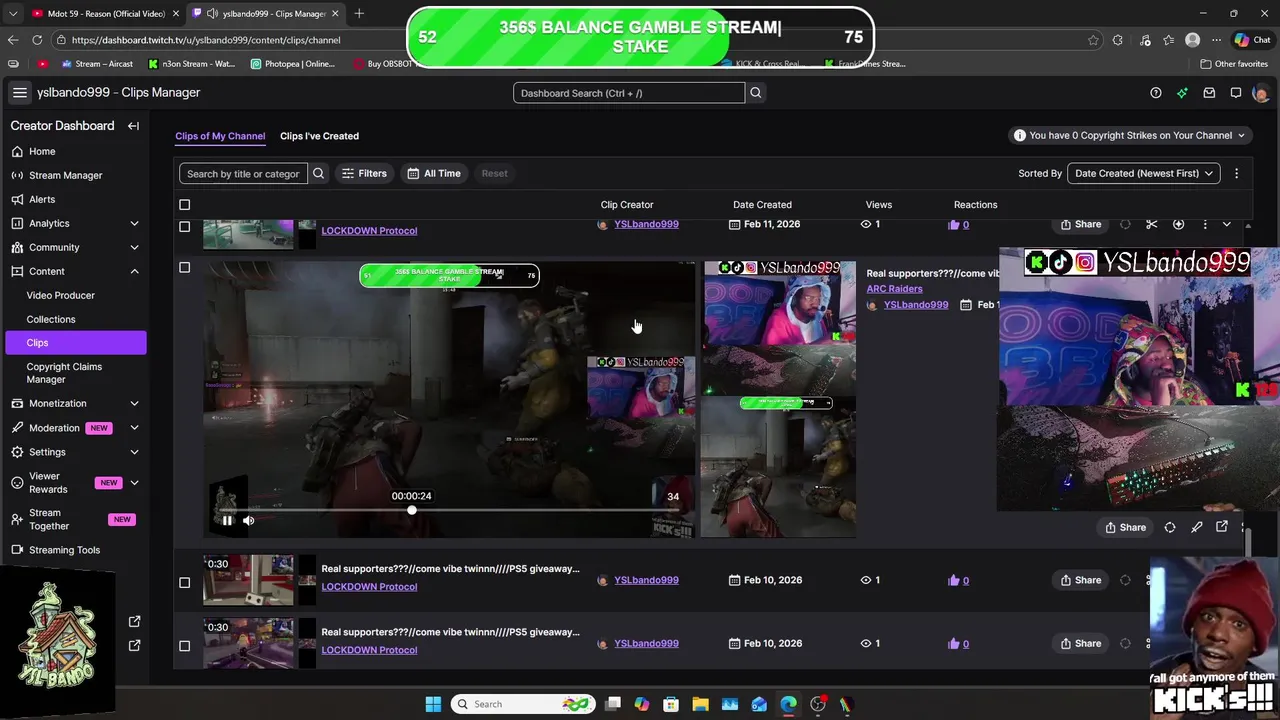This screenshot has height=720, width=1280.
Task: Open the Twitch inbox mail icon
Action: point(1209,93)
